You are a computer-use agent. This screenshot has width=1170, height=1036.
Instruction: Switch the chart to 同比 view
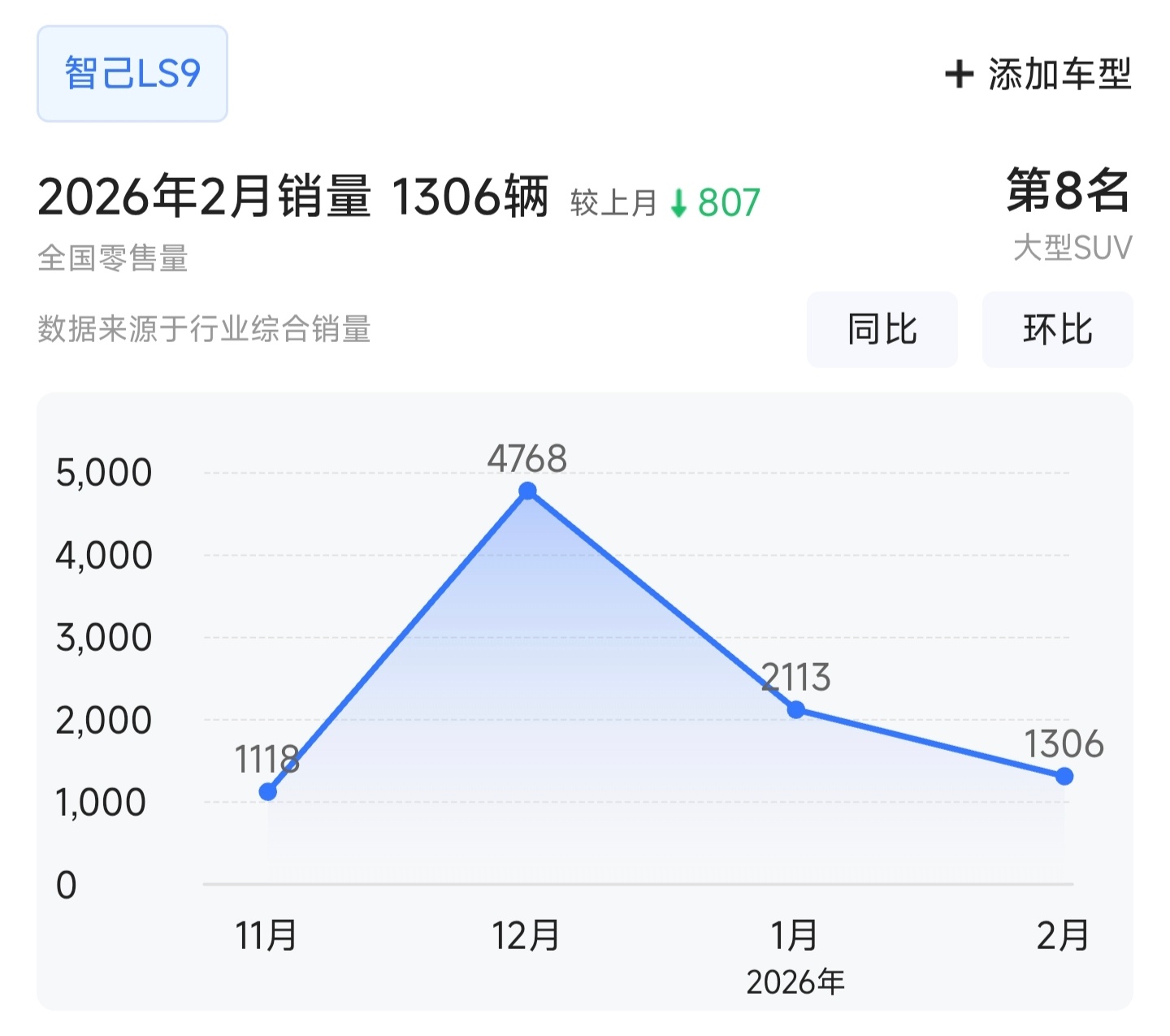(x=882, y=329)
